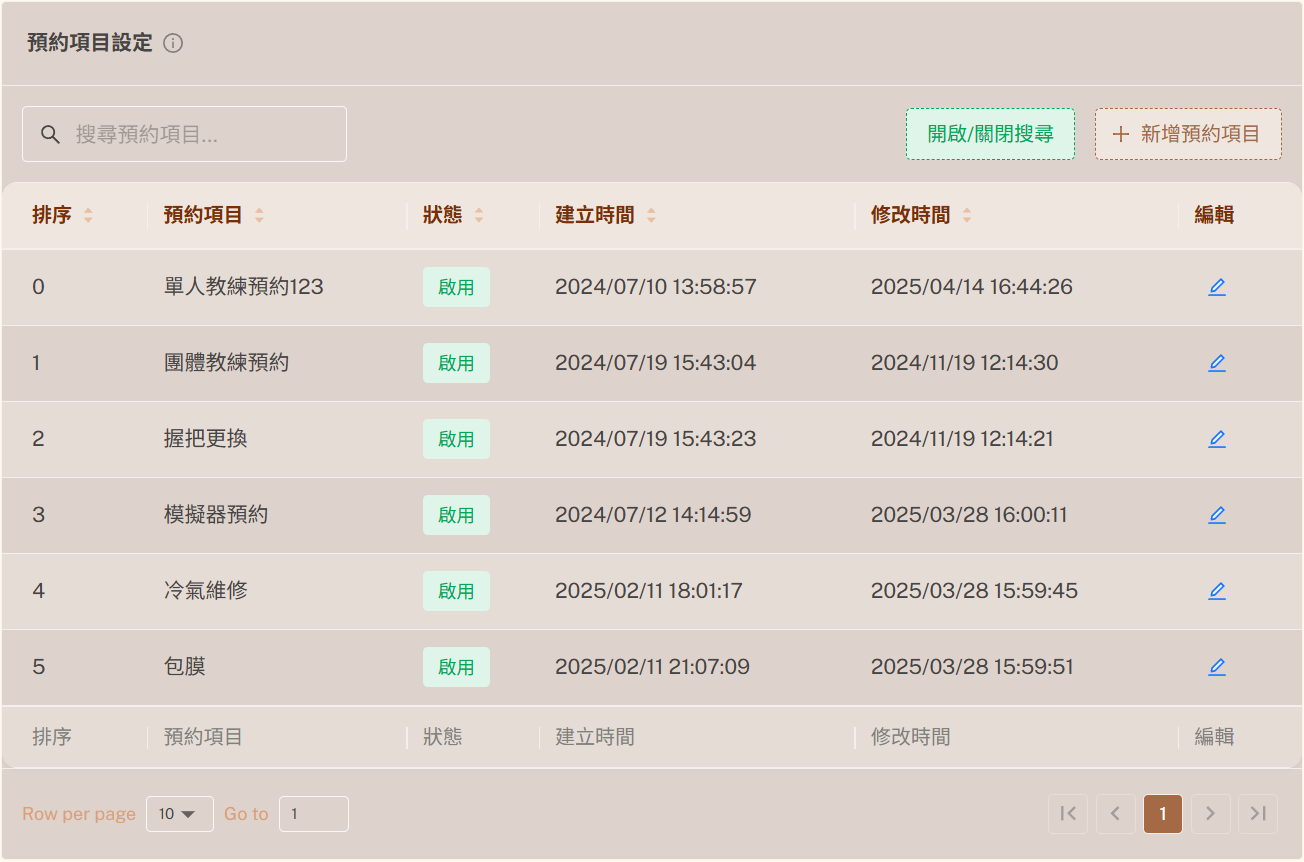Click edit pencil for 單人教練預約123 row
1304x862 pixels.
tap(1216, 287)
